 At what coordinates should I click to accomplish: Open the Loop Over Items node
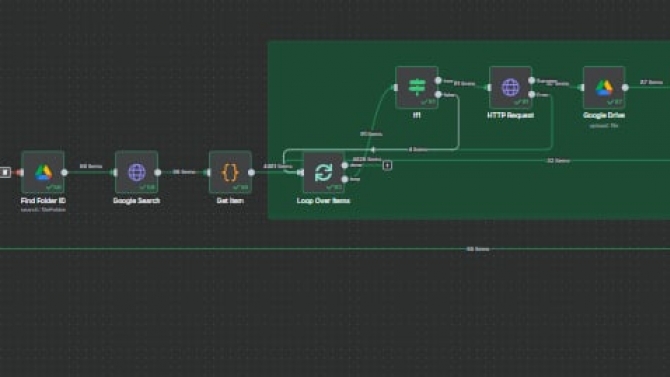click(323, 172)
